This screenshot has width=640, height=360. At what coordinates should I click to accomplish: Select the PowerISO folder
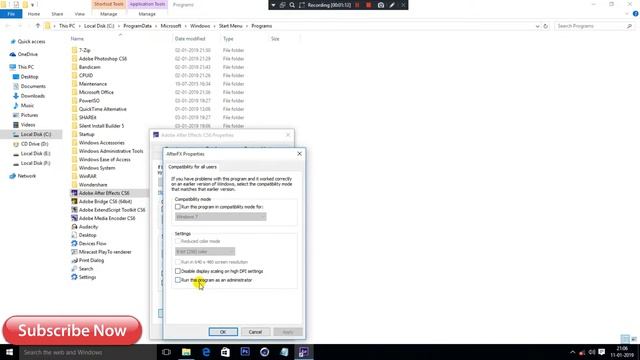(x=89, y=101)
